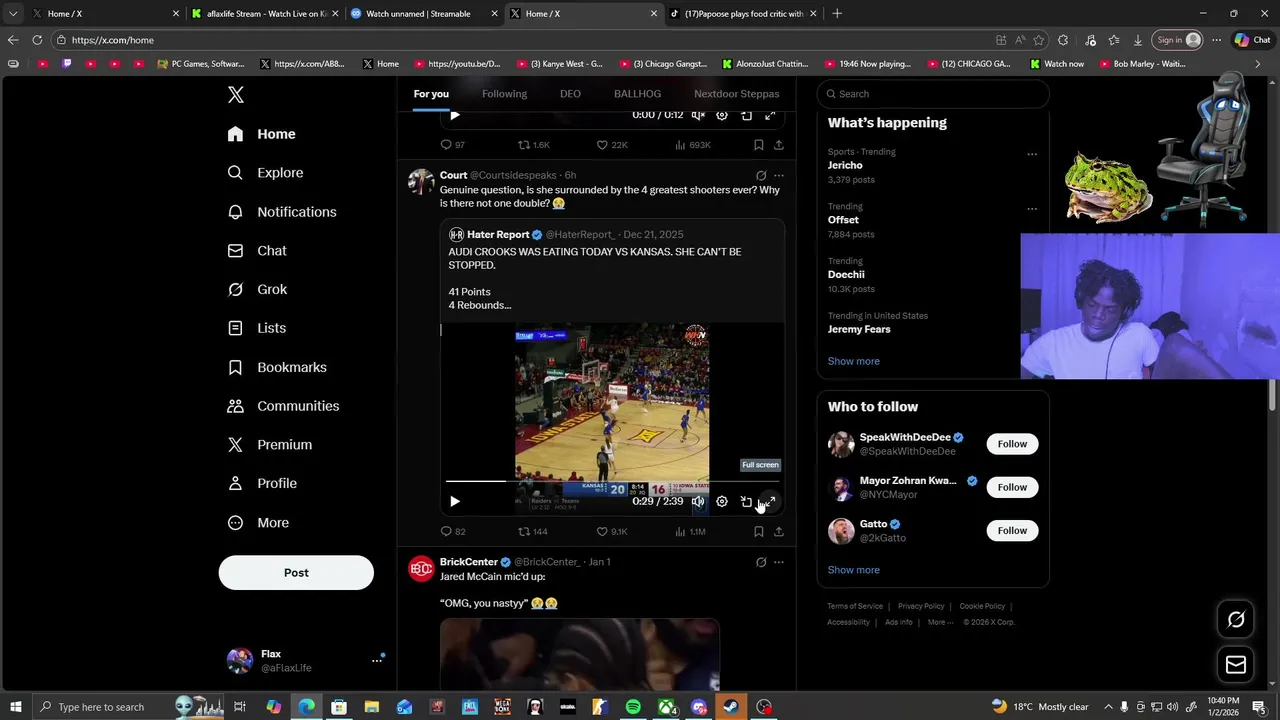Share Court's post
This screenshot has width=1280, height=720.
click(x=779, y=532)
